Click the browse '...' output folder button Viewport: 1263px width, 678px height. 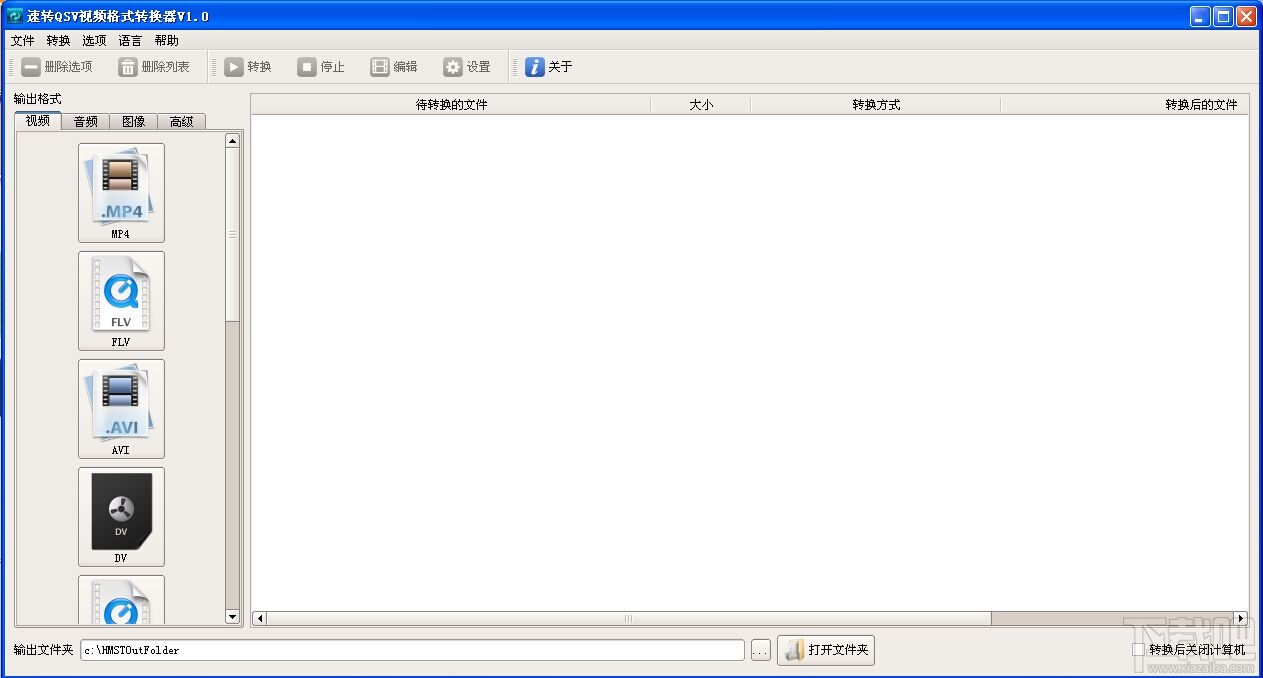click(x=761, y=651)
